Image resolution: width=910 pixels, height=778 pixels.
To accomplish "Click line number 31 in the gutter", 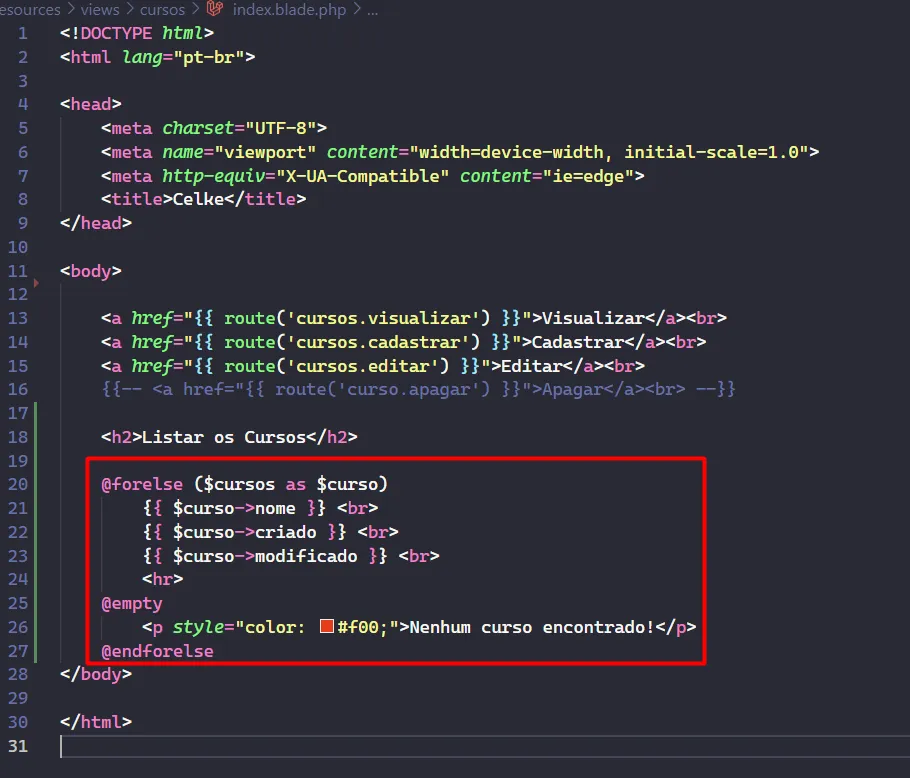I will [x=17, y=746].
